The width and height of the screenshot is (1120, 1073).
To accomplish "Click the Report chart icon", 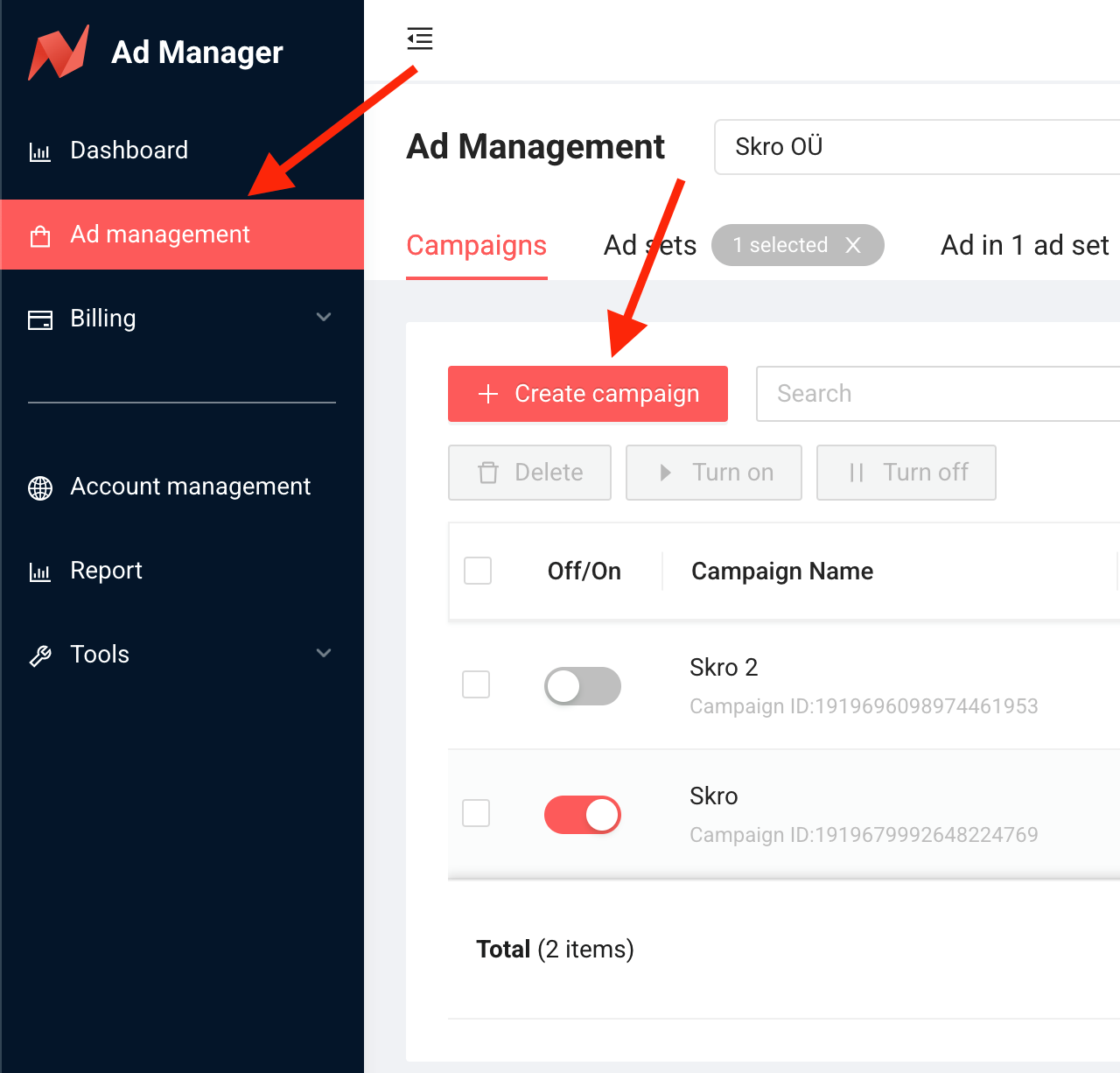I will (x=40, y=572).
